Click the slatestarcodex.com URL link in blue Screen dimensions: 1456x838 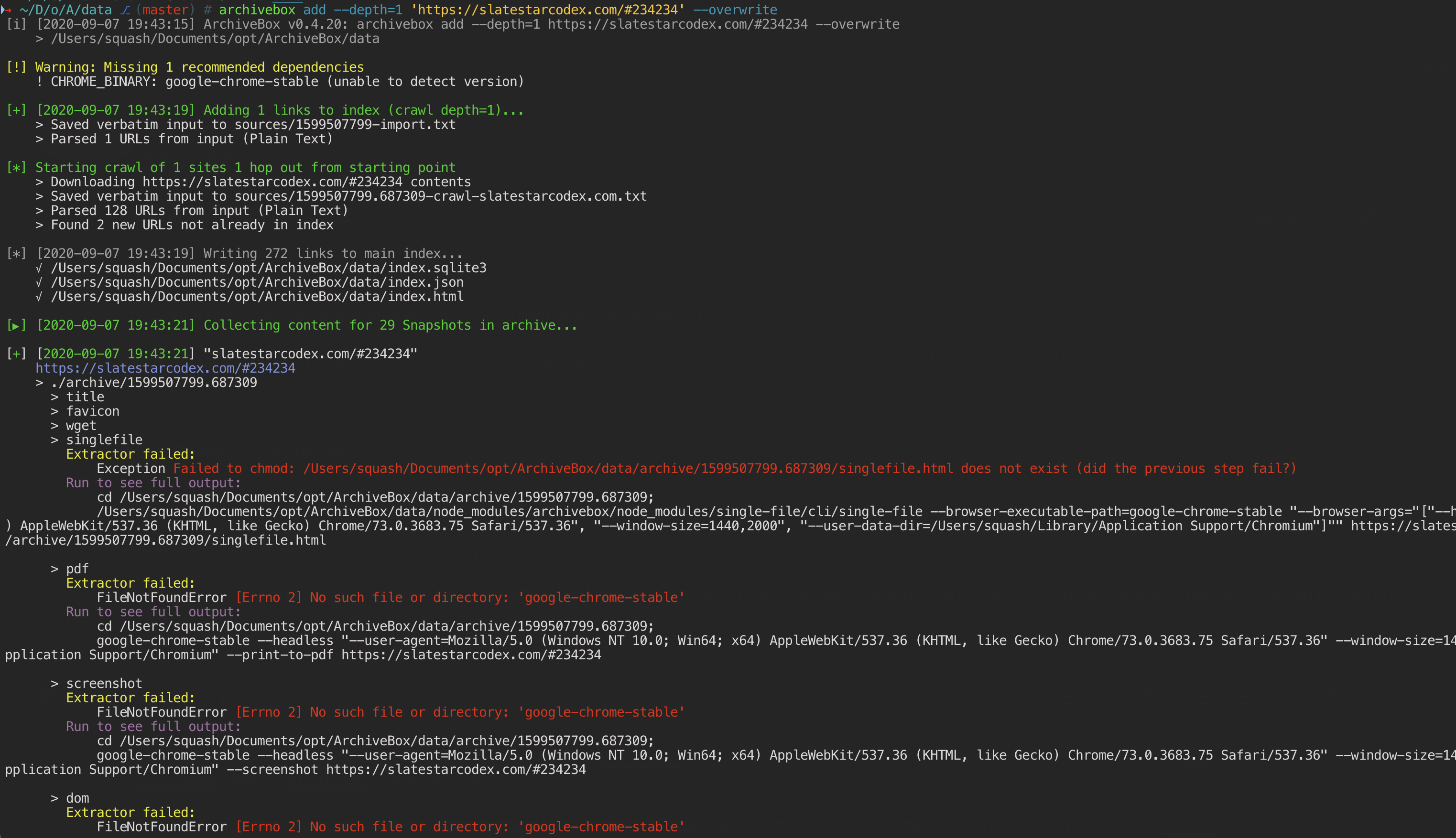[165, 368]
